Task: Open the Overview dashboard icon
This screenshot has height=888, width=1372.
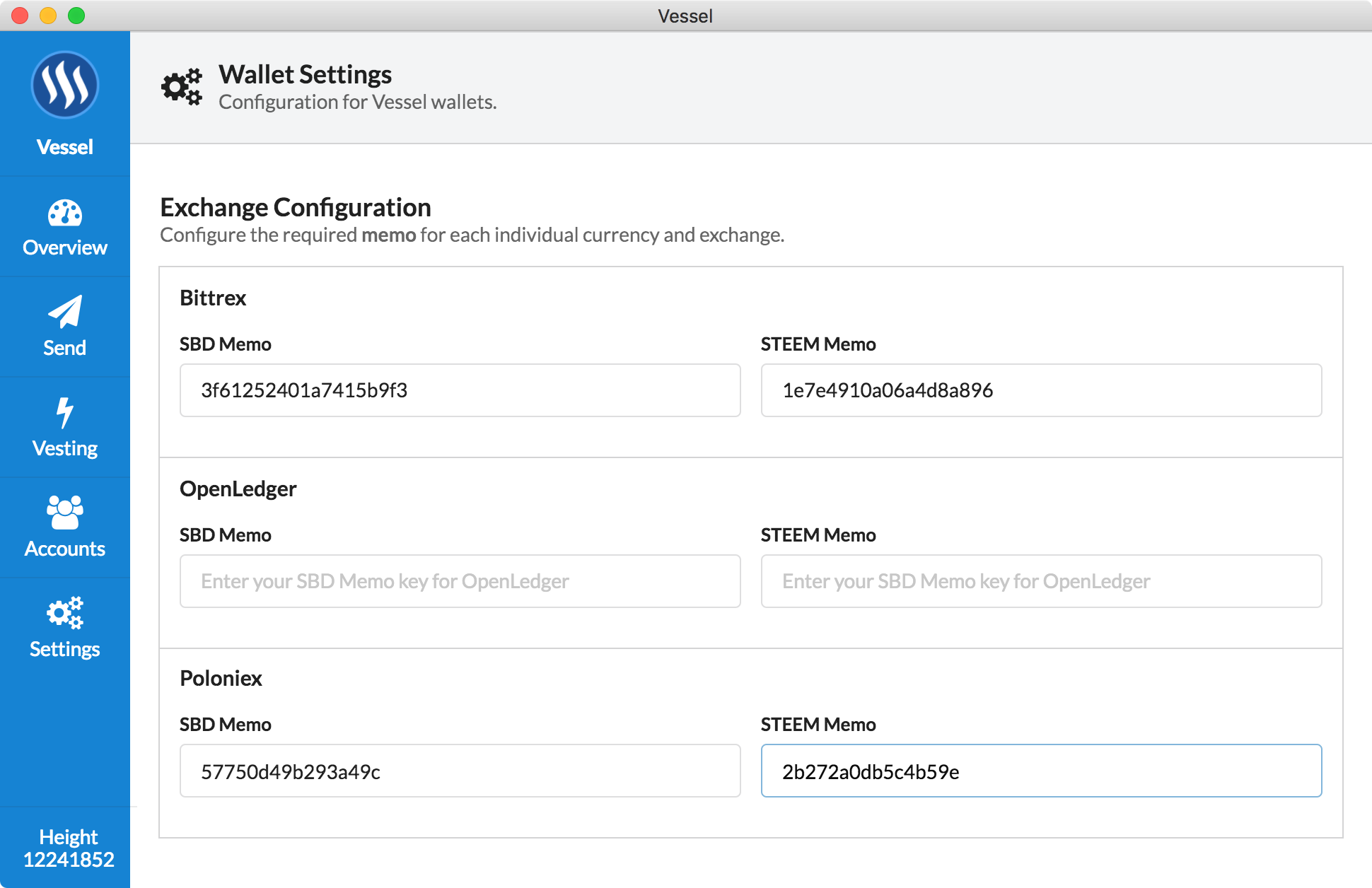Action: click(64, 214)
